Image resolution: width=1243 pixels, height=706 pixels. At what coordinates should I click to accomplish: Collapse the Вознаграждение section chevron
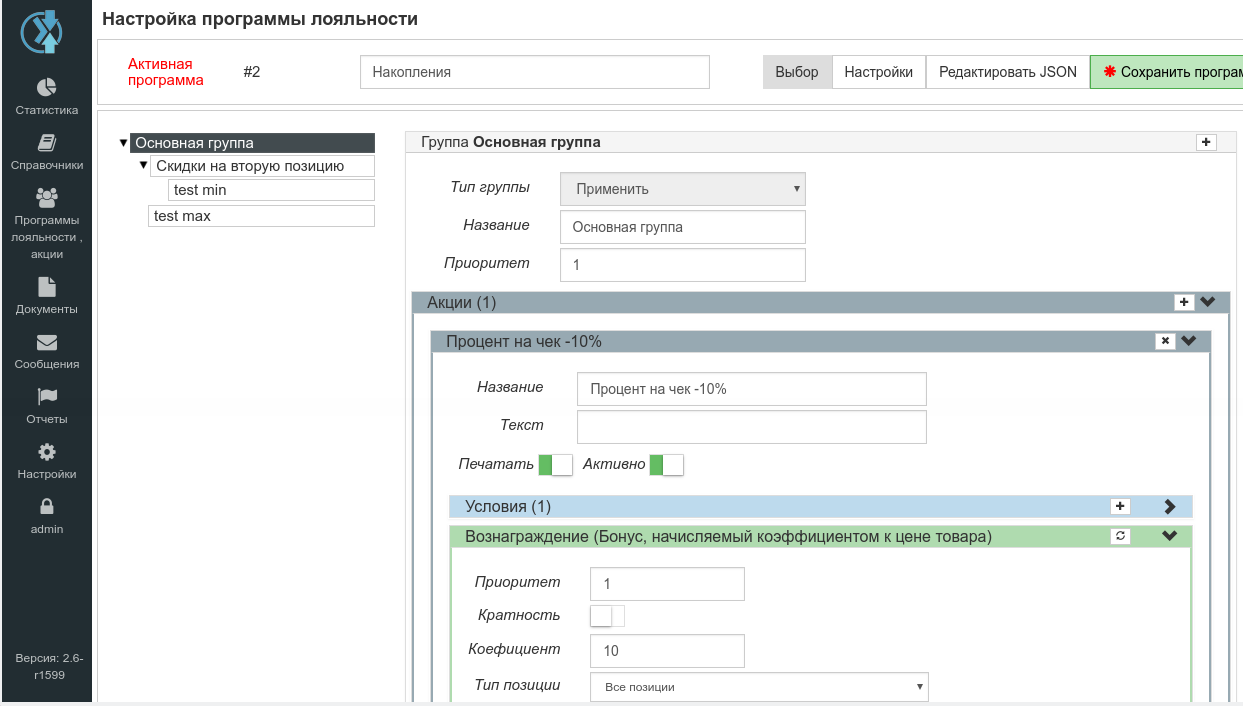(x=1170, y=536)
